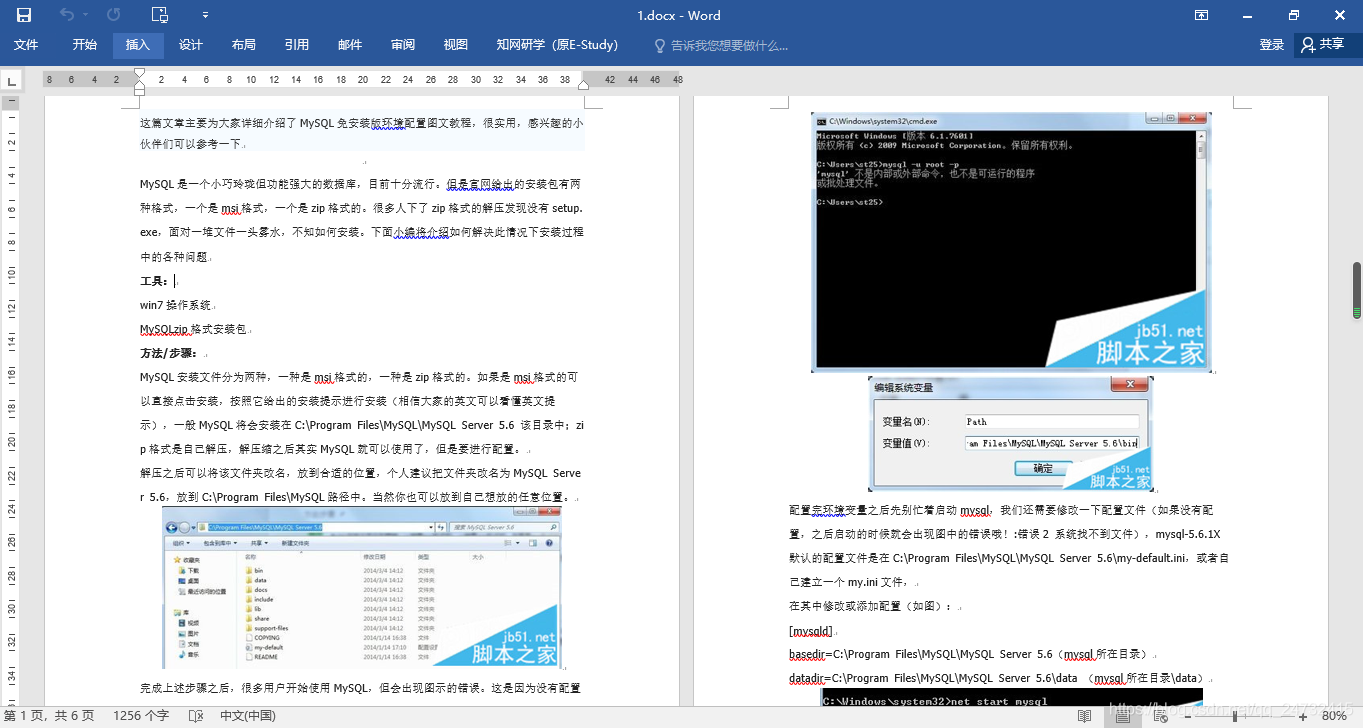Click the Redo icon on Quick Access Toolbar
Viewport: 1363px width, 728px height.
point(113,15)
